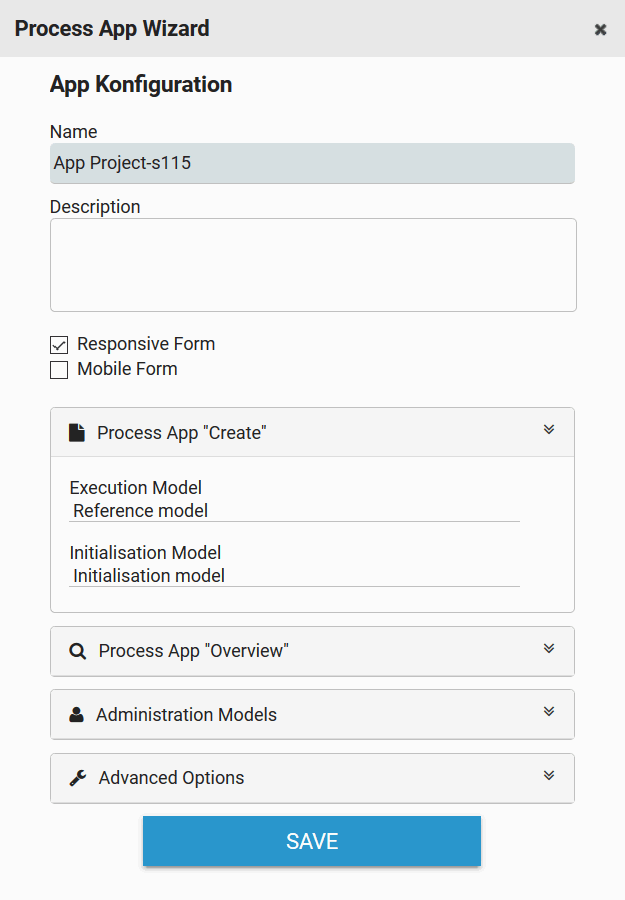Screen dimensions: 625x900
Task: Click the wrench icon beside Advanced Options
Action: coord(78,778)
